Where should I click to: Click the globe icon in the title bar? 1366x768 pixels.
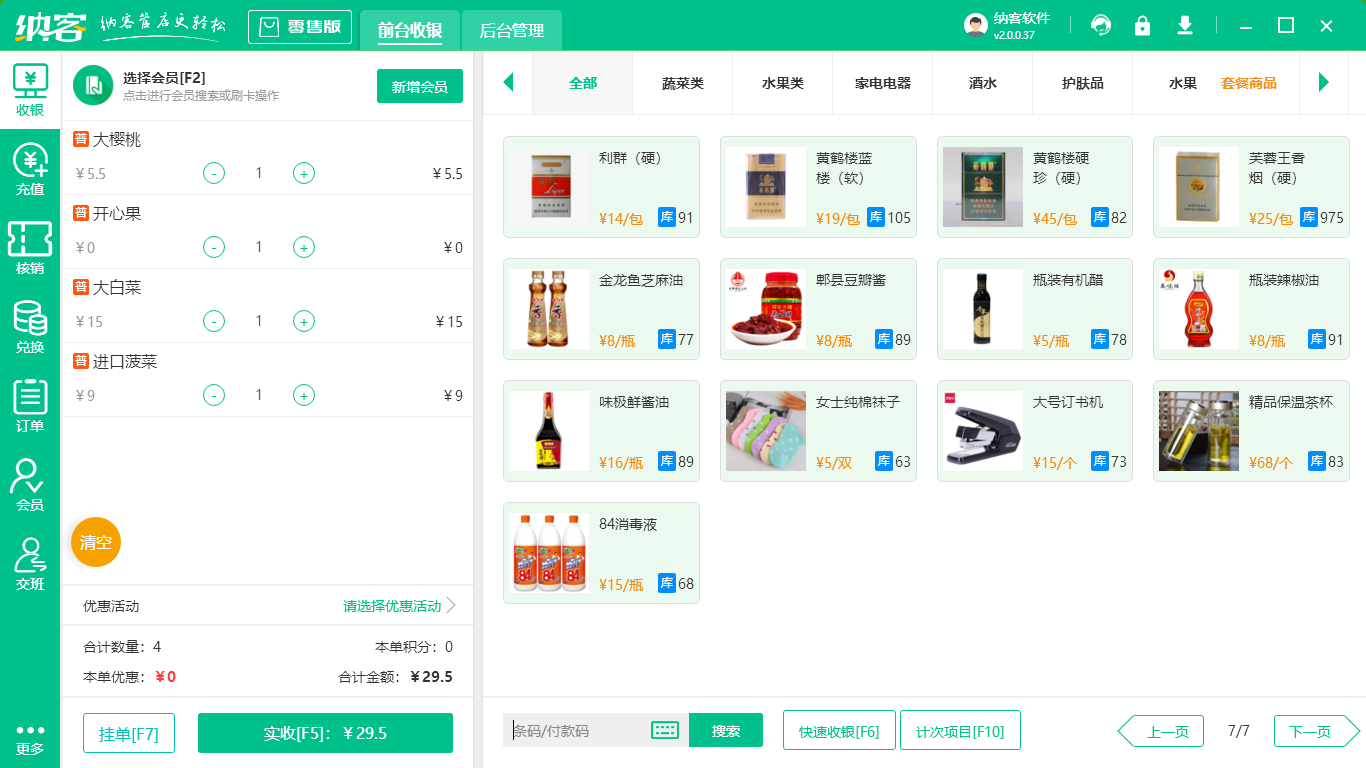click(1100, 25)
